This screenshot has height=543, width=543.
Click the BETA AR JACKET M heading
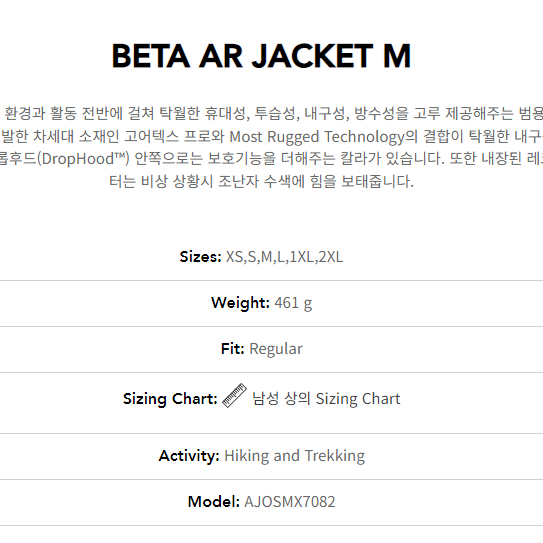click(261, 56)
